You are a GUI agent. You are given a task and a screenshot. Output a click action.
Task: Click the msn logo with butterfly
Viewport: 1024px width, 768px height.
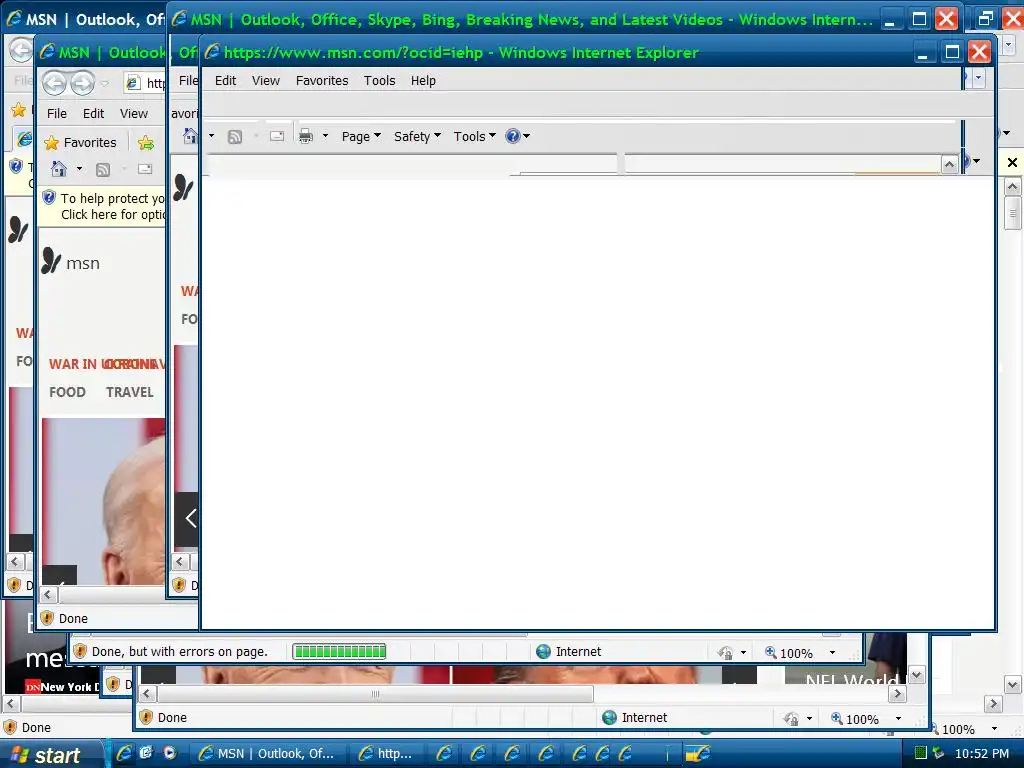coord(71,262)
